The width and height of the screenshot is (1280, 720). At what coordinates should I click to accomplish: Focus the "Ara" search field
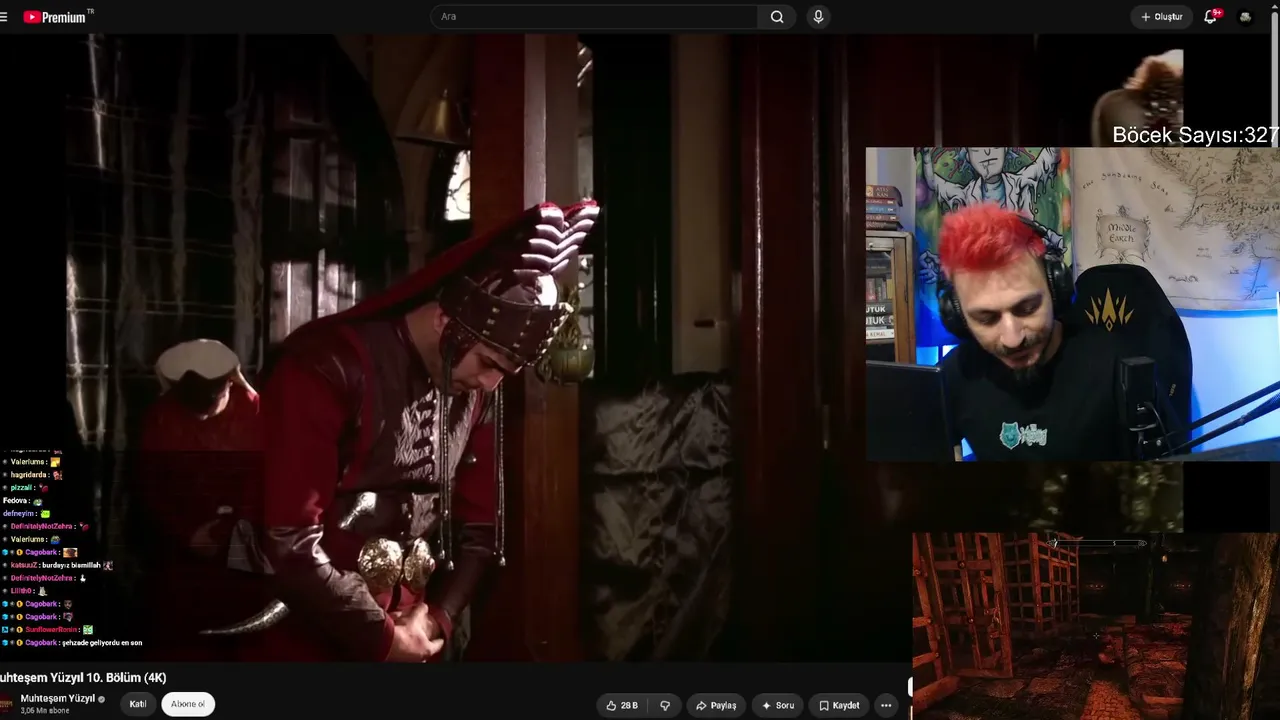(x=595, y=17)
